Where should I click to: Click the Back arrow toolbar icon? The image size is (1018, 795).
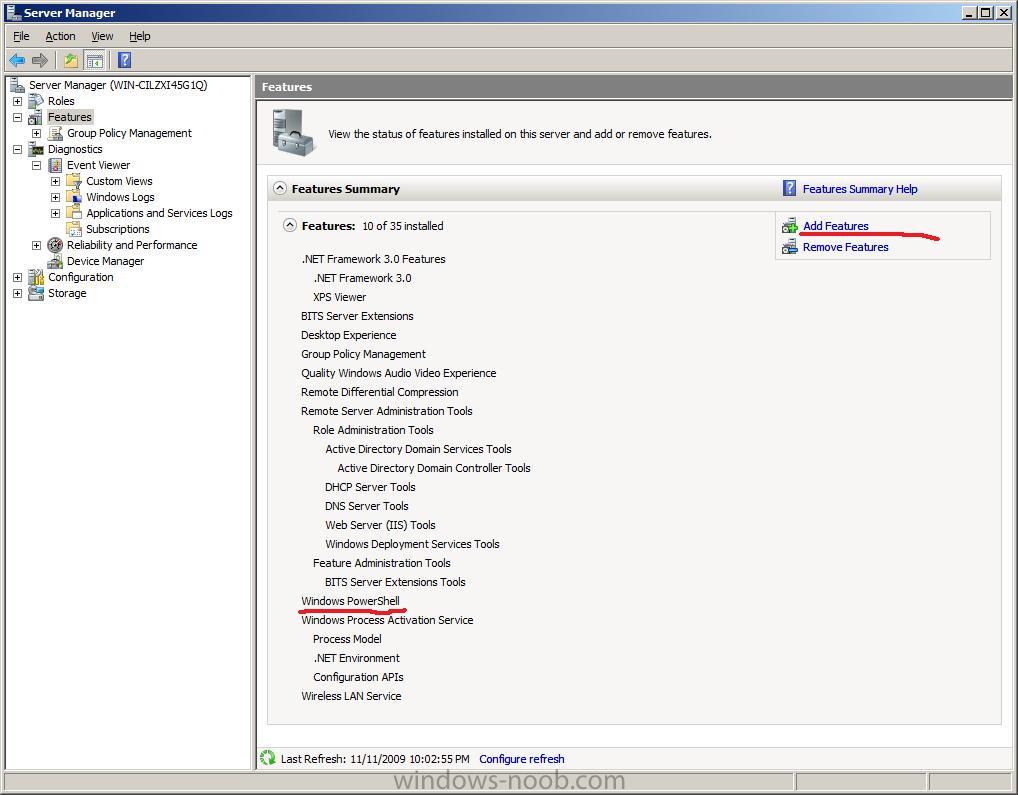pyautogui.click(x=17, y=60)
